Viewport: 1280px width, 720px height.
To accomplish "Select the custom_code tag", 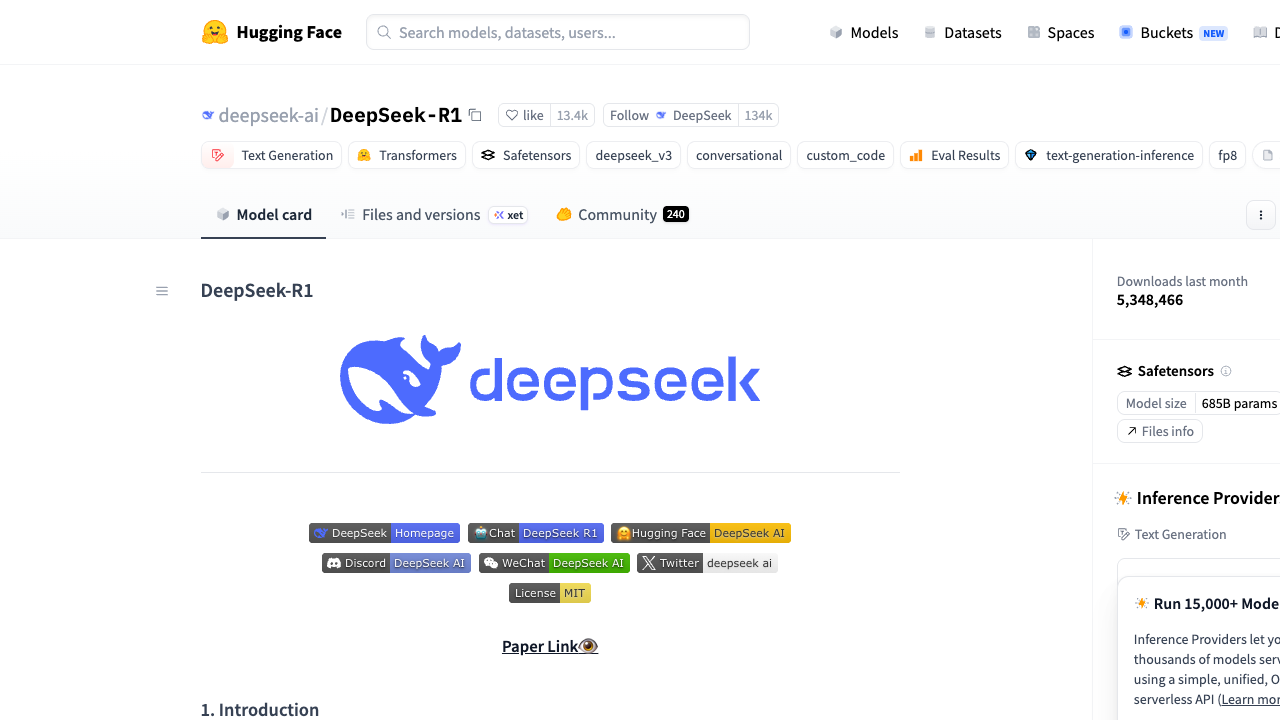I will tap(845, 155).
